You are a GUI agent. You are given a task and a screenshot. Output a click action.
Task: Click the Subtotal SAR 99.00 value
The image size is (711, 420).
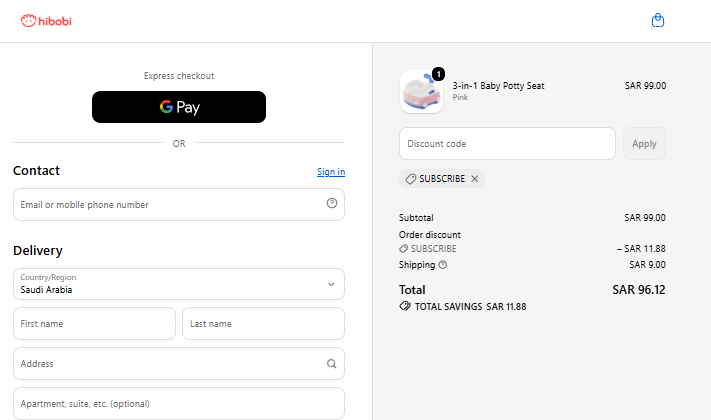(x=645, y=218)
